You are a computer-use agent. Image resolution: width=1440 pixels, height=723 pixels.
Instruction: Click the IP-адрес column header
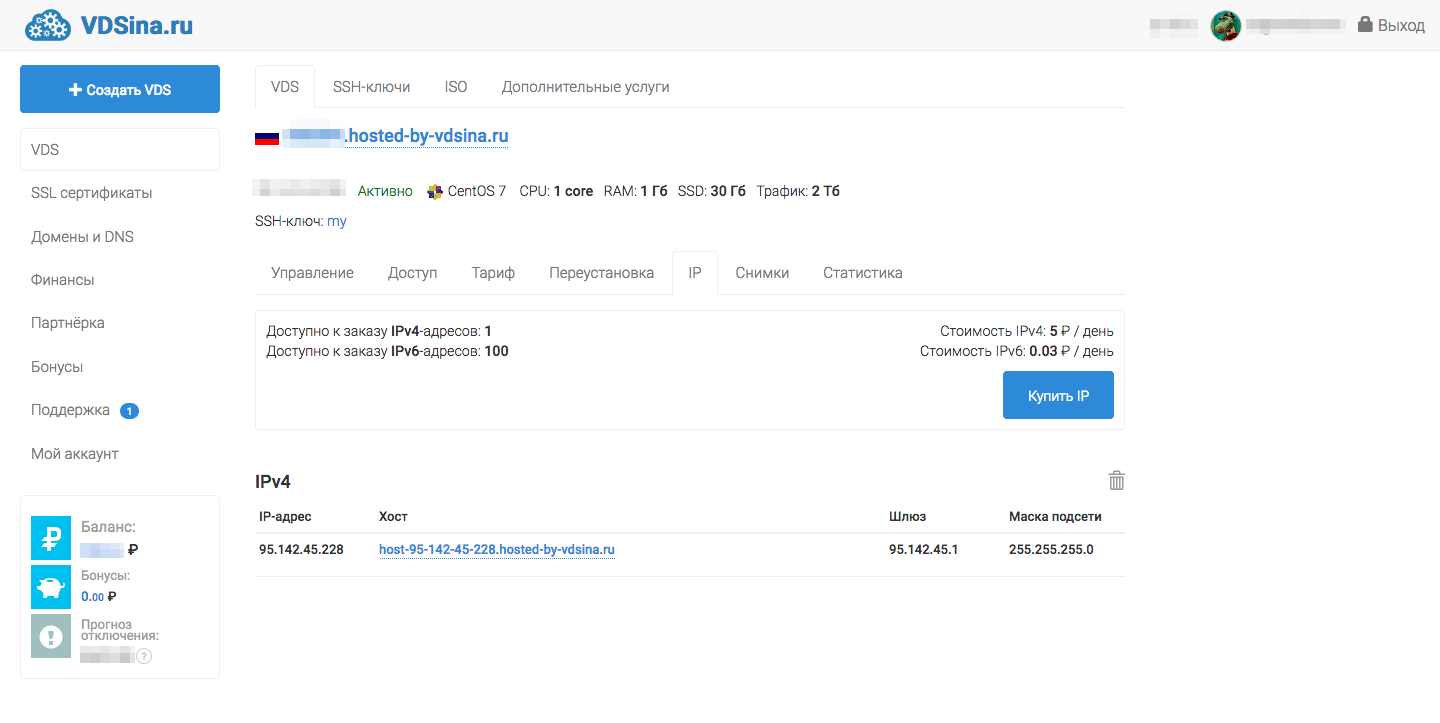click(x=285, y=517)
